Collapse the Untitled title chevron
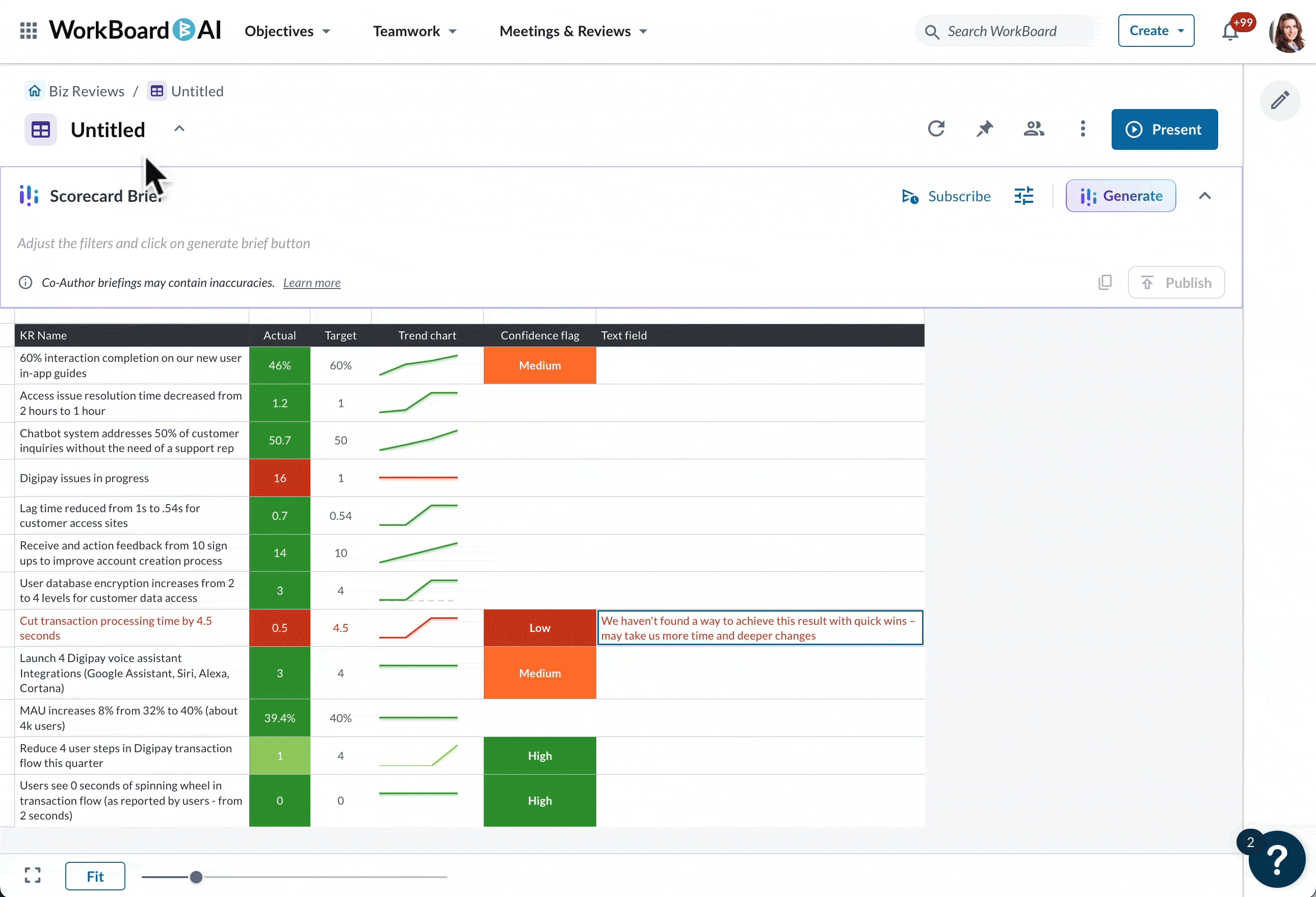This screenshot has height=897, width=1316. (179, 129)
